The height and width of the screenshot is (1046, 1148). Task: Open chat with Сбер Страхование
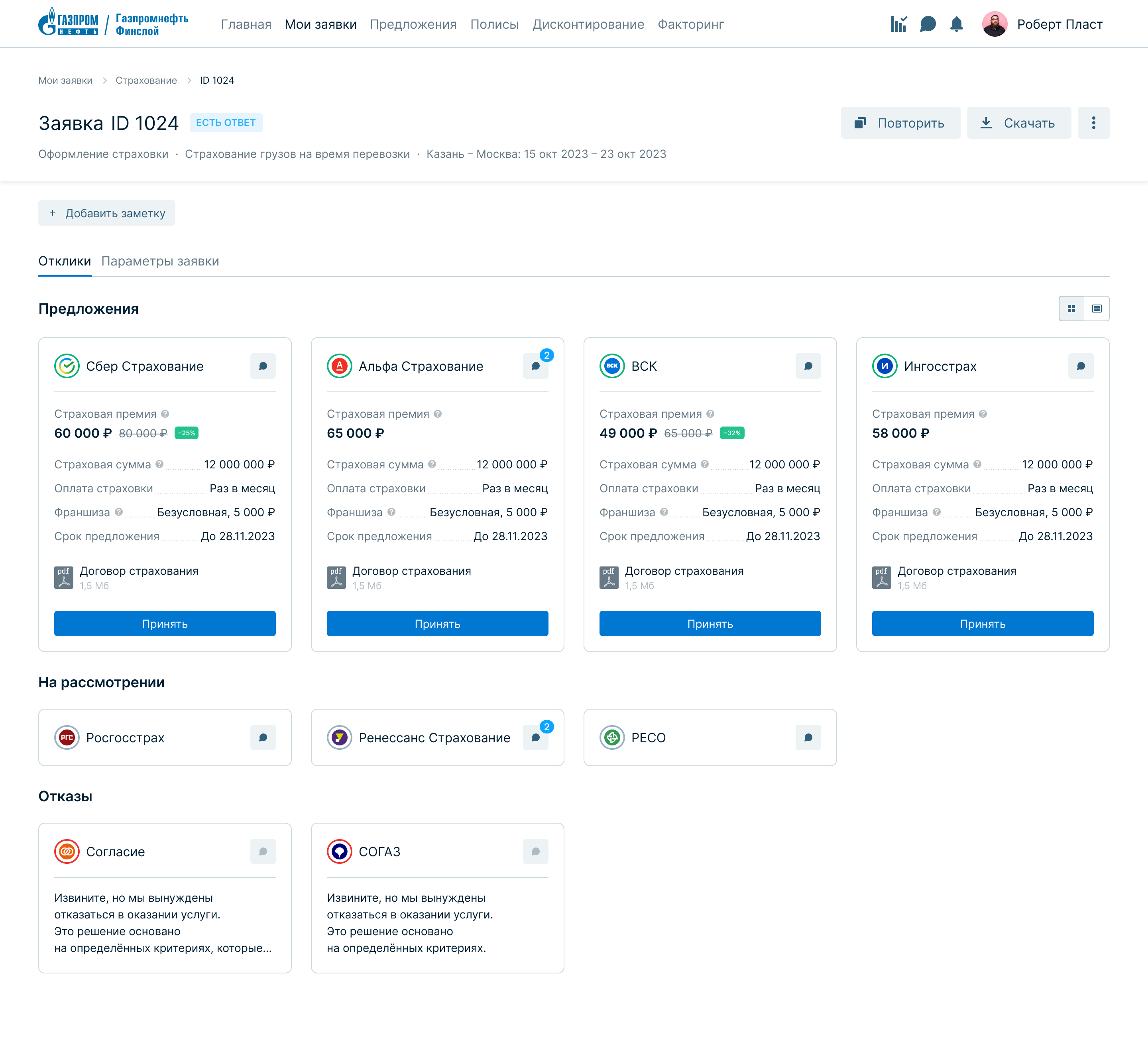click(263, 366)
